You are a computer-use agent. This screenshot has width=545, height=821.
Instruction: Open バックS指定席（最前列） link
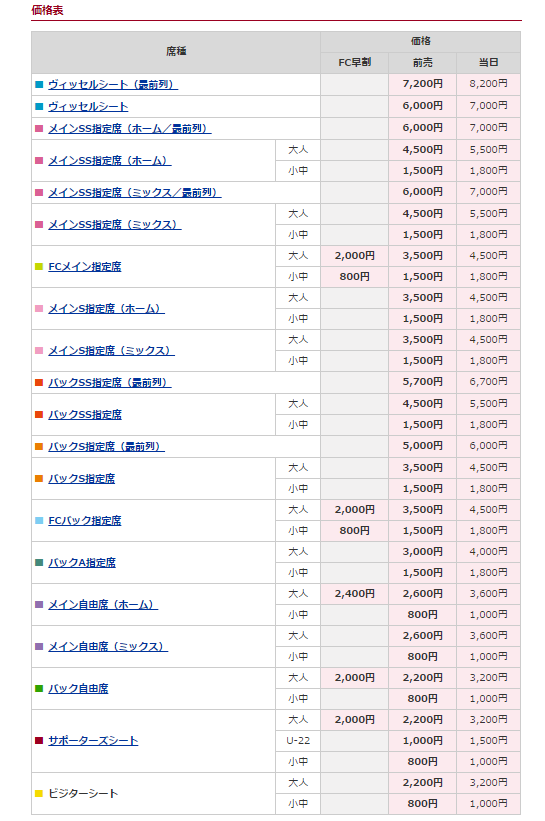point(106,447)
